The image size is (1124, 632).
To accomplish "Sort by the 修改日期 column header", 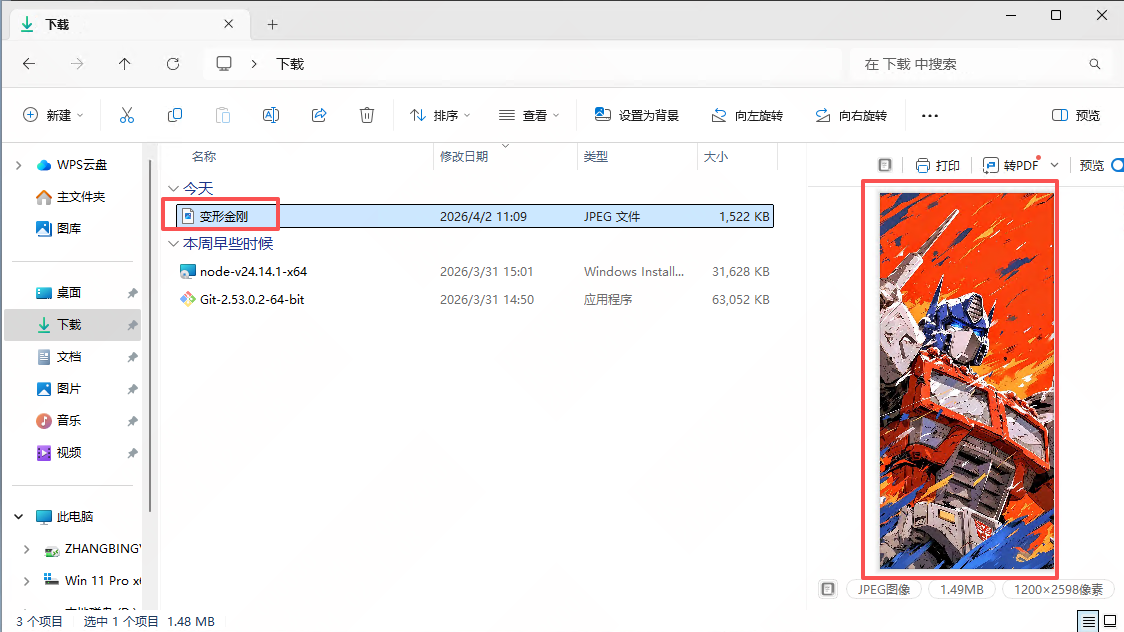I will click(464, 156).
